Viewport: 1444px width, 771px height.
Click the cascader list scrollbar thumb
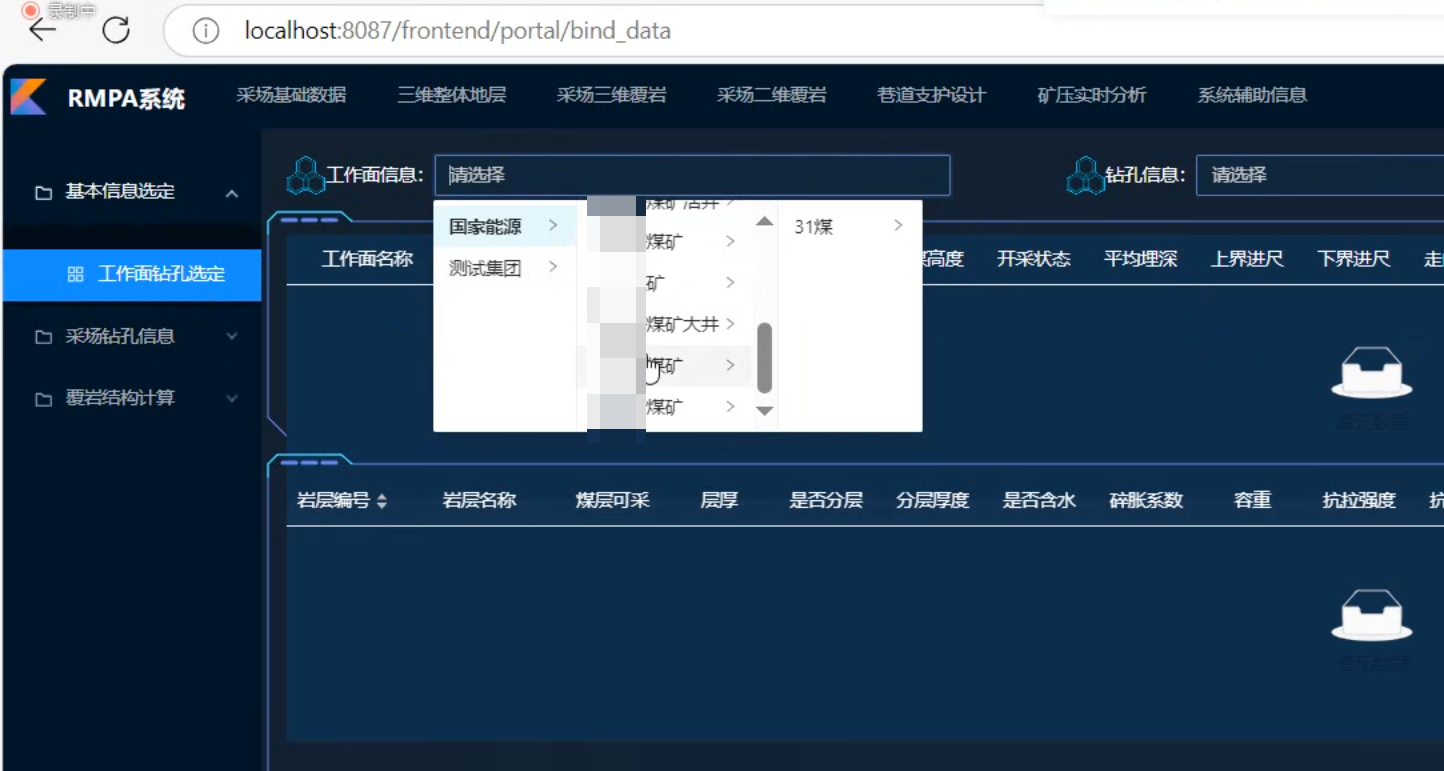[764, 358]
